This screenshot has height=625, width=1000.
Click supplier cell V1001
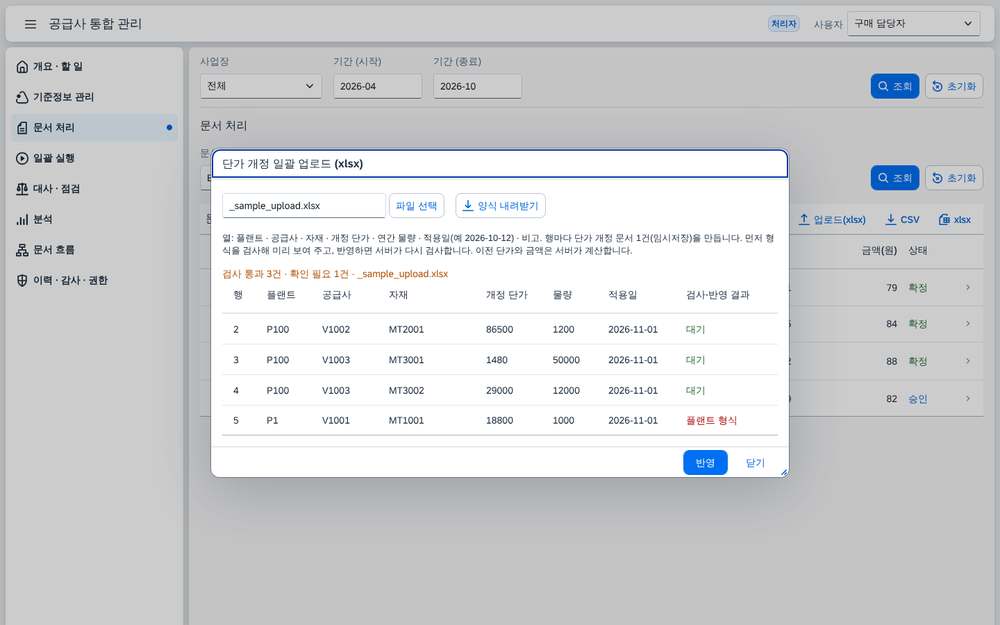click(x=336, y=420)
